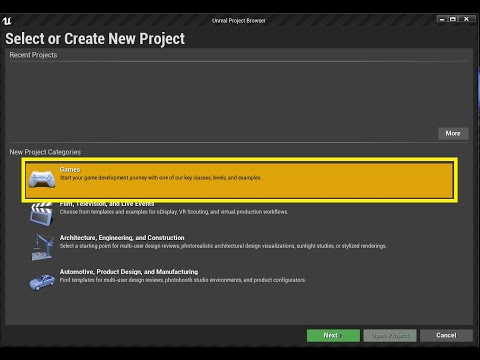Viewport: 480px width, 360px height.
Task: Click the Cancel button
Action: (446, 335)
